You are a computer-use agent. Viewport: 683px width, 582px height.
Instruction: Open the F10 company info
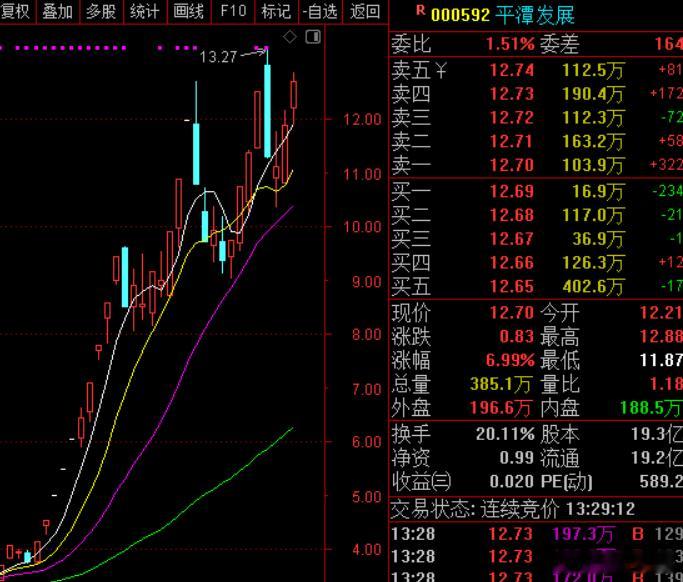tap(233, 11)
